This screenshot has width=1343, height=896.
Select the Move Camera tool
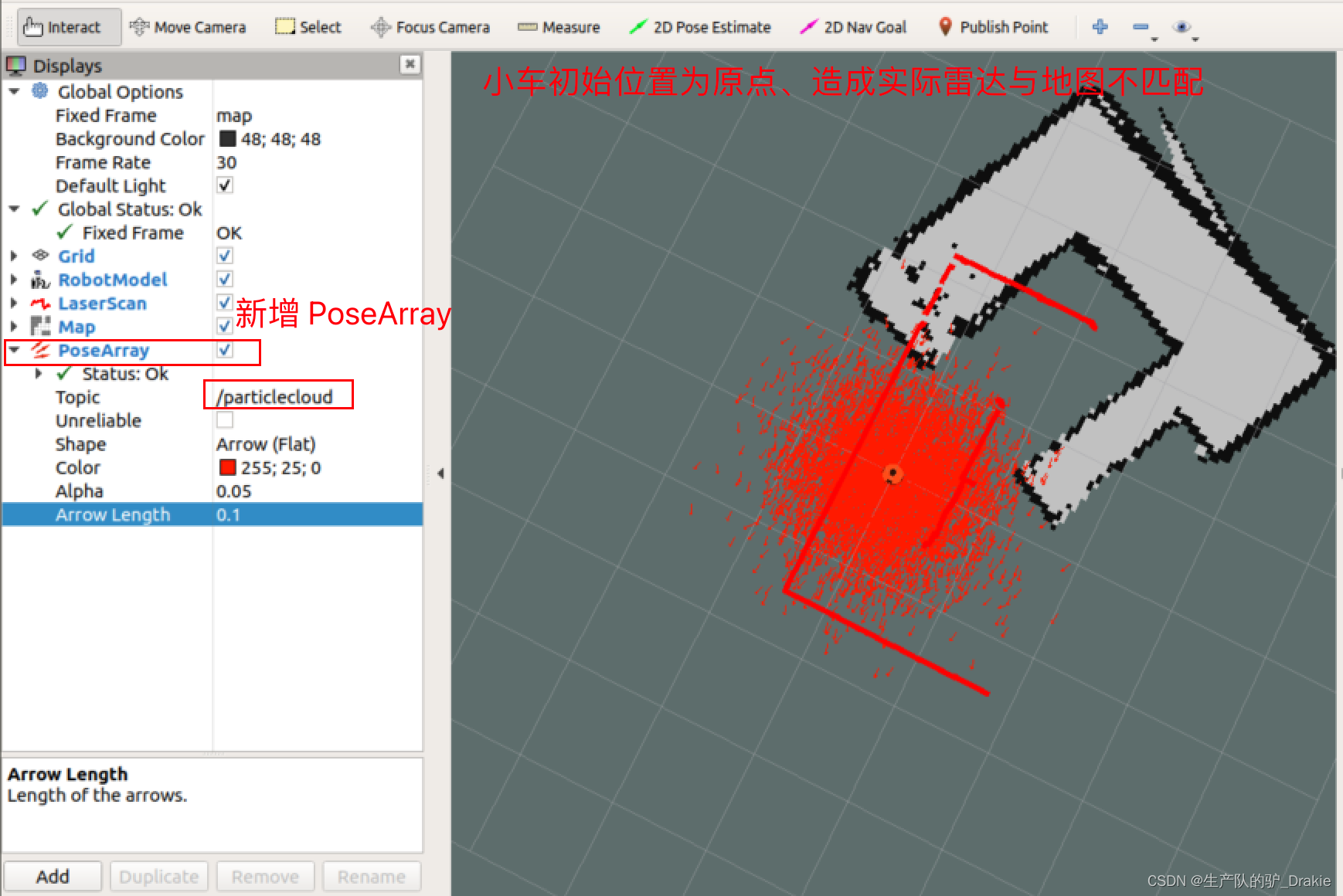click(188, 27)
